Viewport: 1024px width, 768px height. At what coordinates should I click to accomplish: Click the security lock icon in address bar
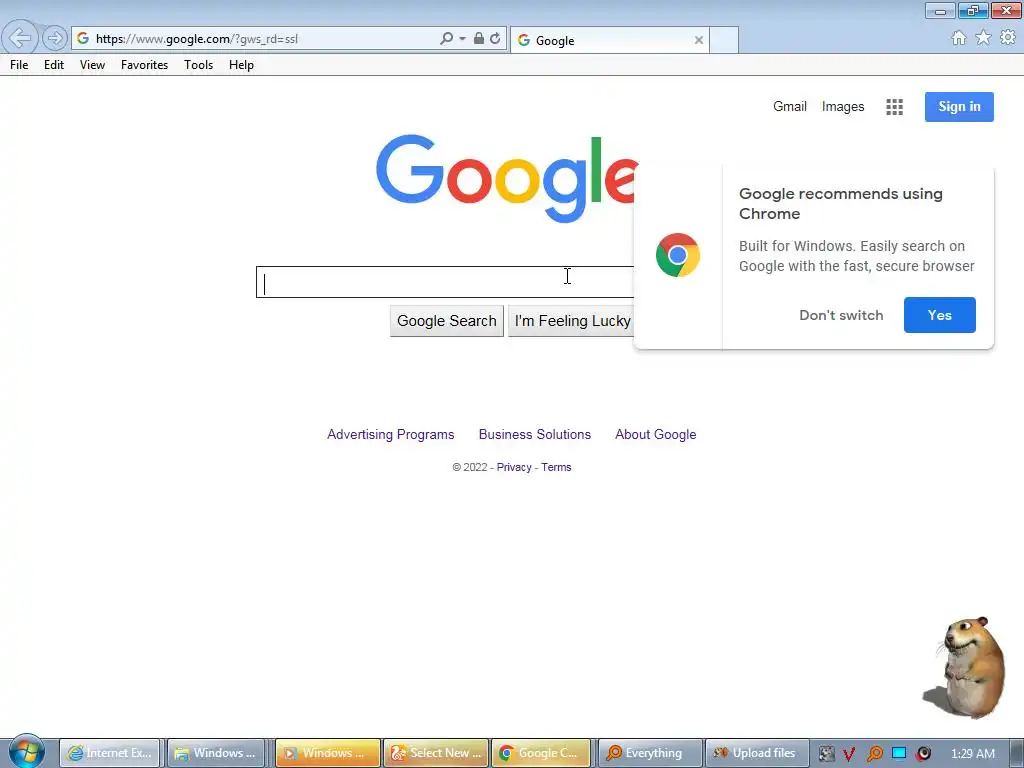point(479,39)
